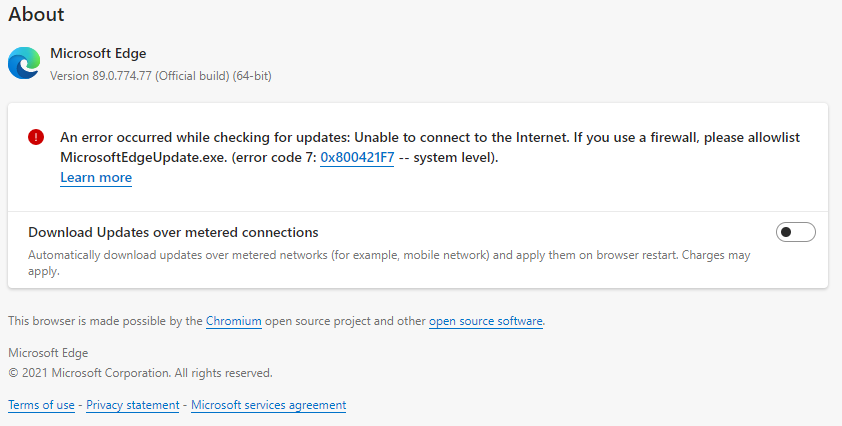Screen dimensions: 842x426
Task: Click the Download Updates over metered connections label
Action: [173, 232]
